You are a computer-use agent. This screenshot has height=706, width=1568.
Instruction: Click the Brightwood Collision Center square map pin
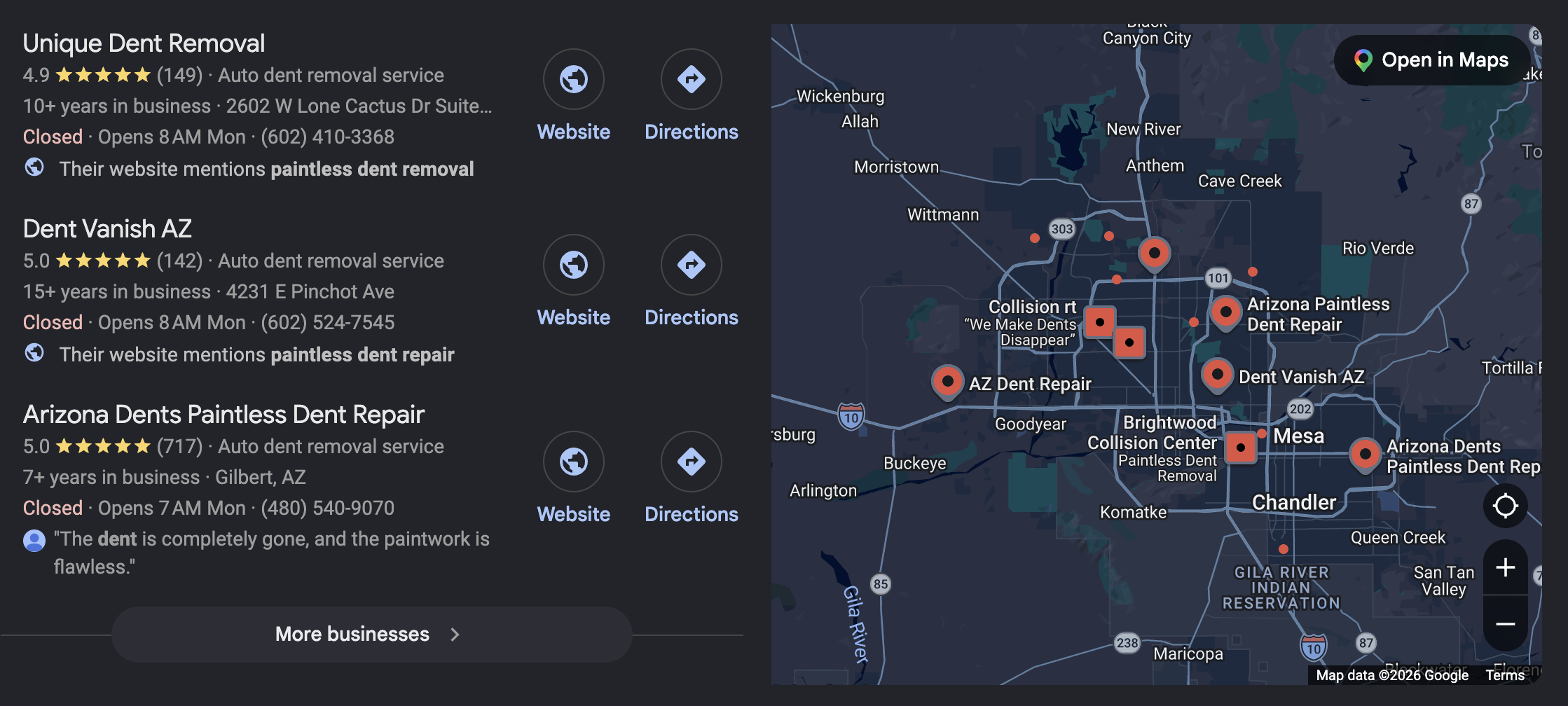(x=1241, y=447)
